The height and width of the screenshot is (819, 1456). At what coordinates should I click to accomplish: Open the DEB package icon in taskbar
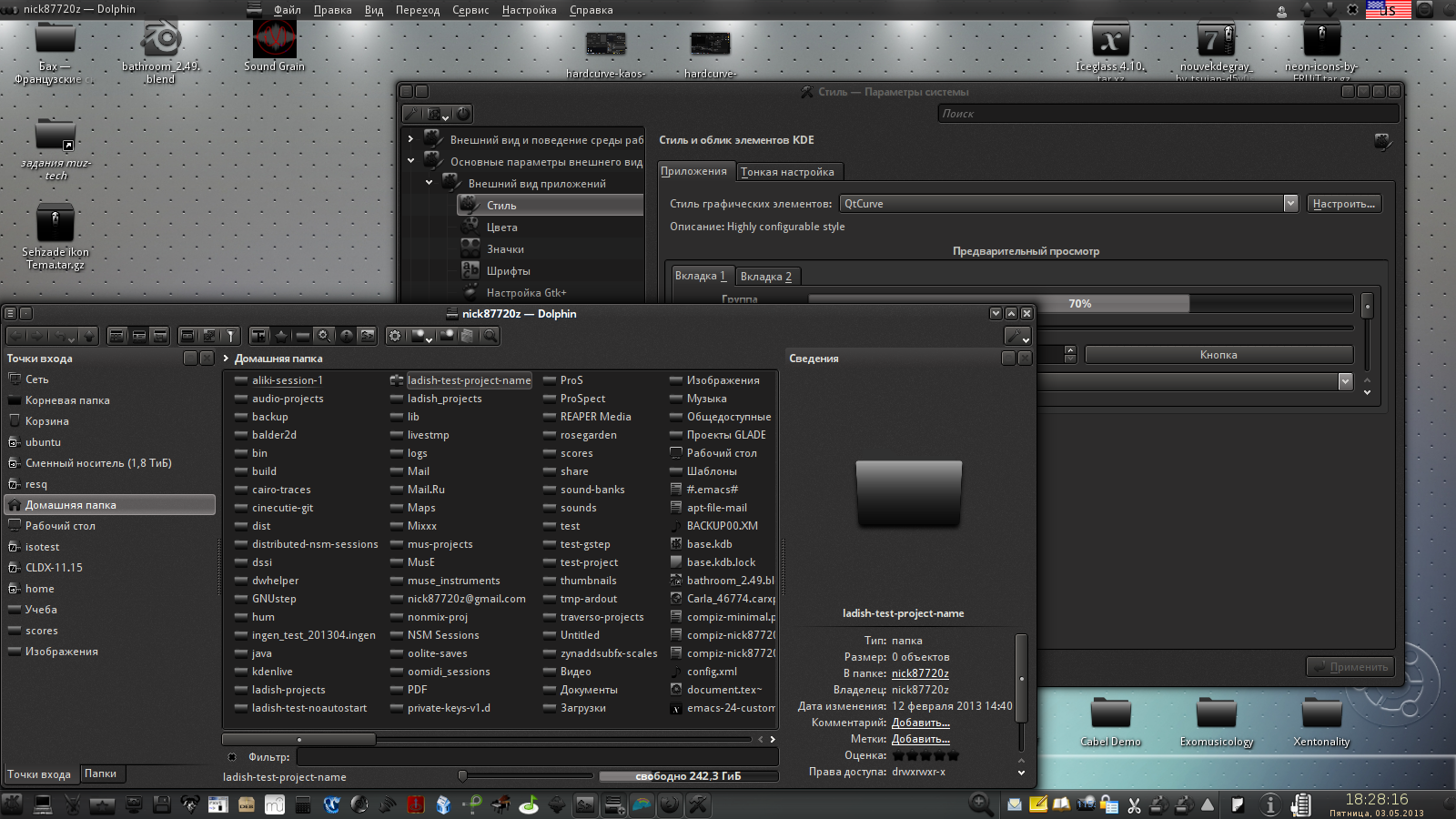click(246, 804)
